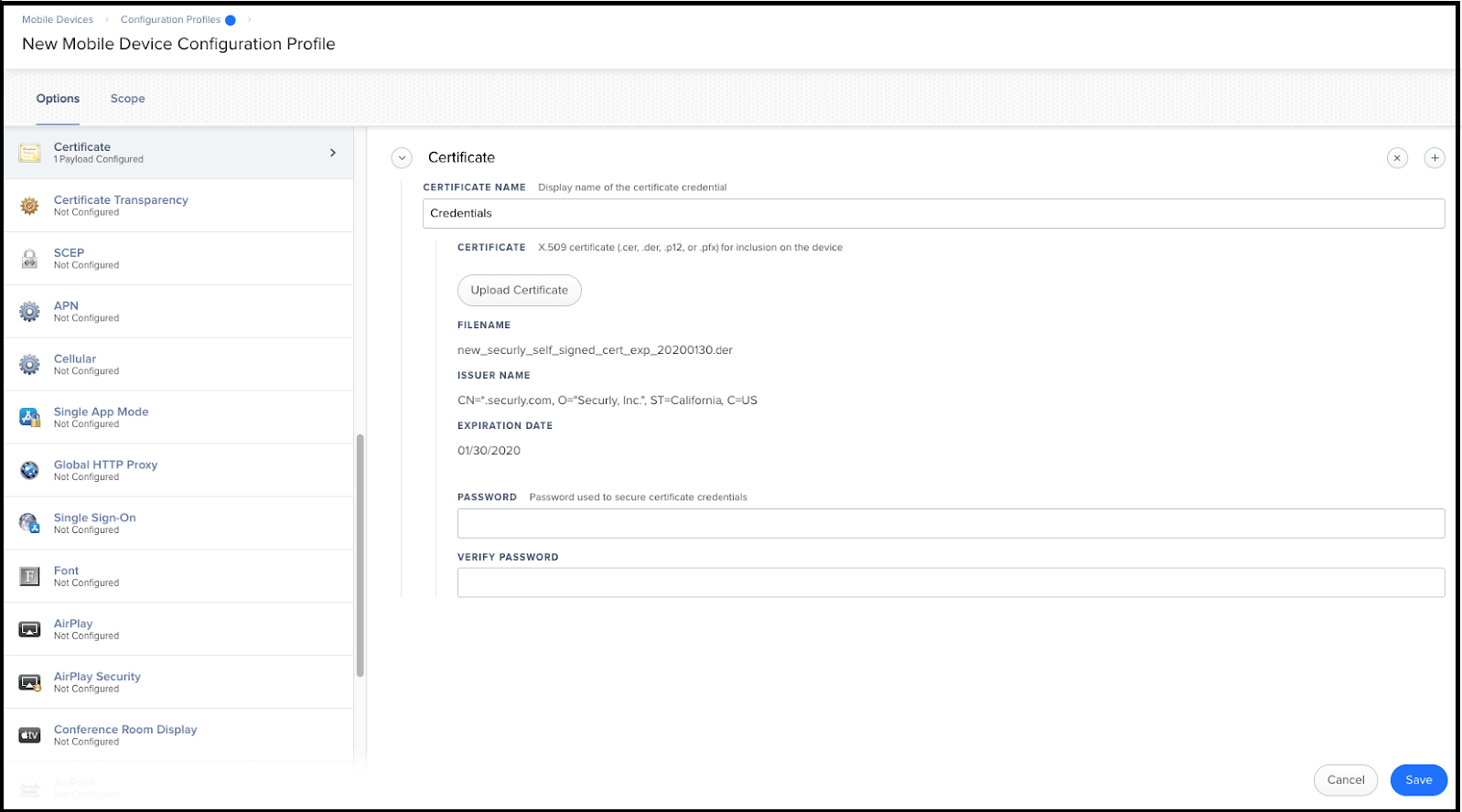Open the Single Sign-On payload
This screenshot has height=812, width=1462.
pos(178,524)
